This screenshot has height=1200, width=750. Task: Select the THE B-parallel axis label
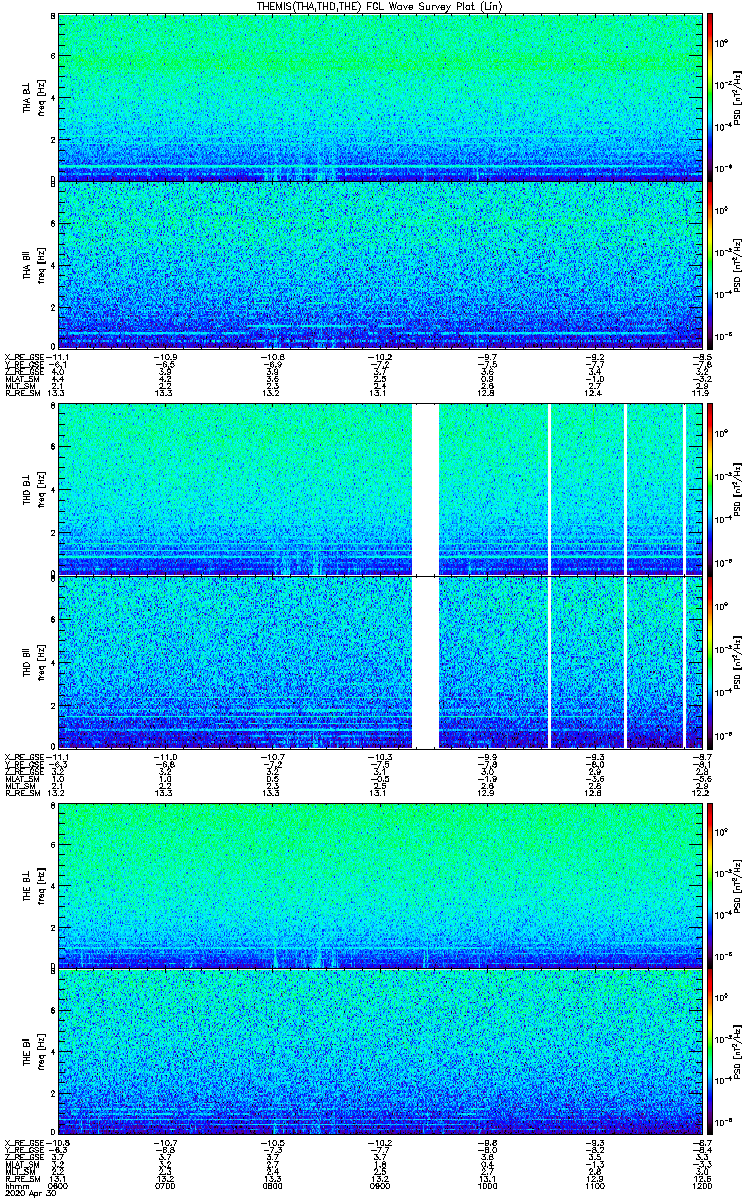29,1054
